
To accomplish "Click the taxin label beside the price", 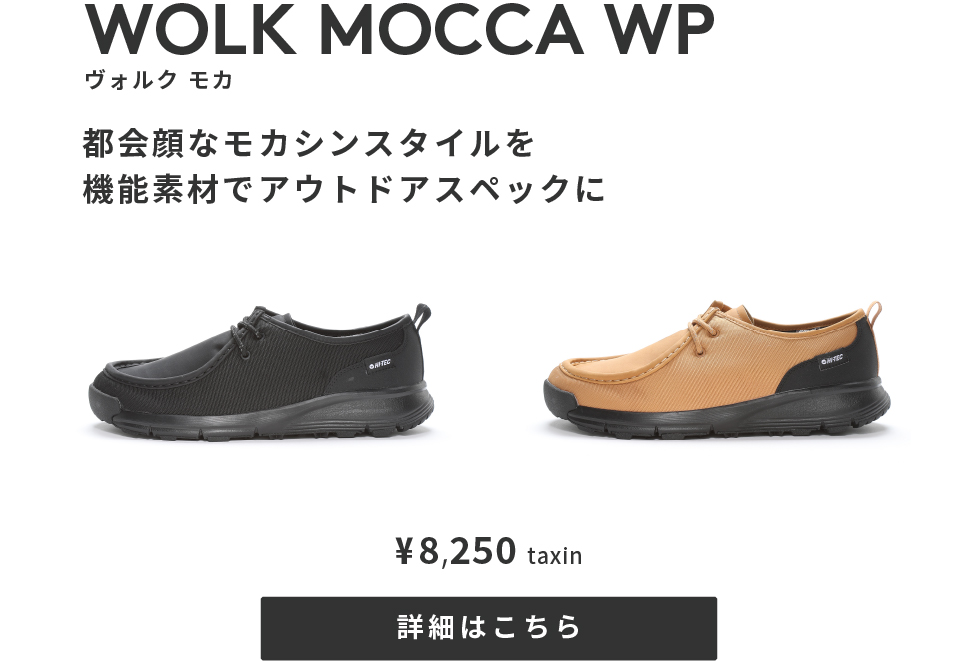I will coord(554,555).
